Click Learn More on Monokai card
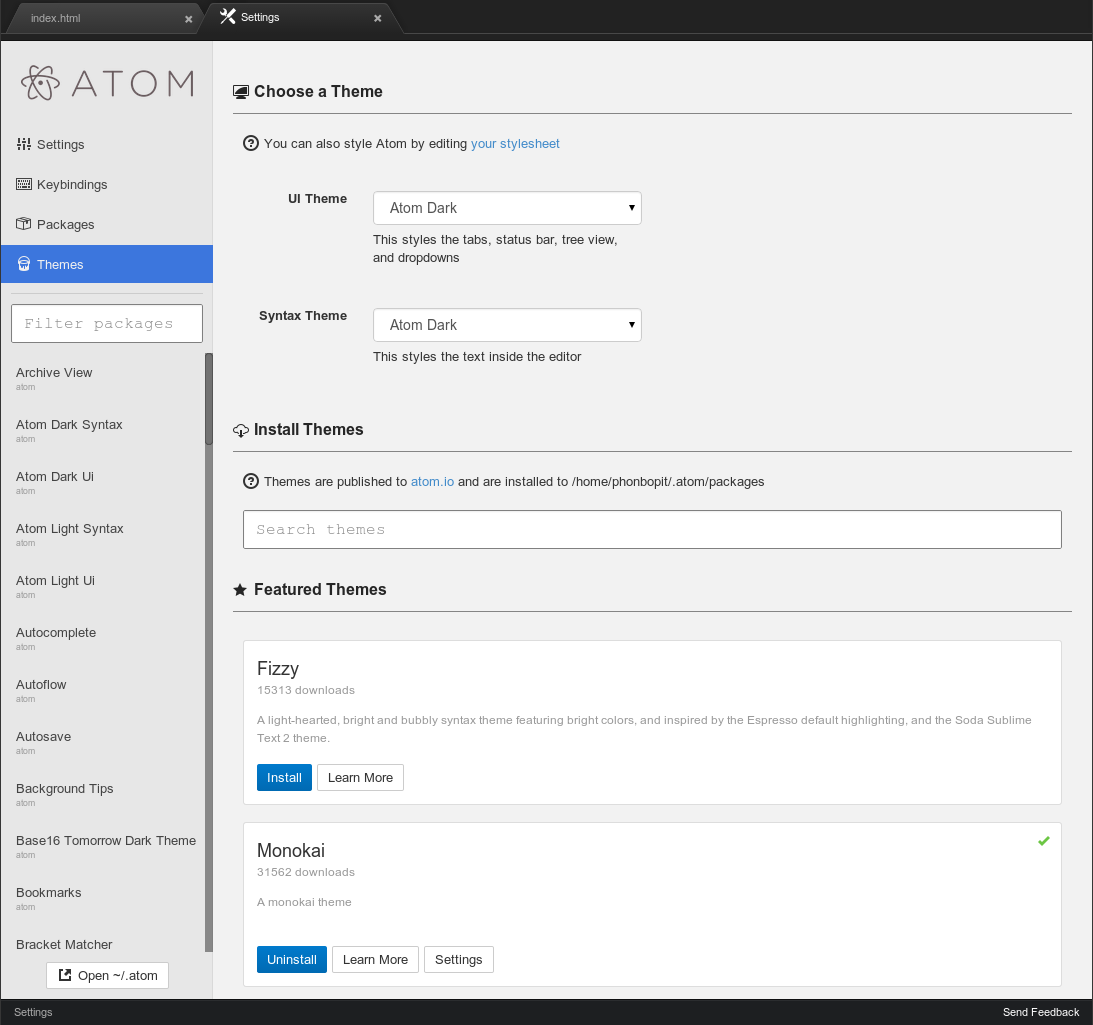Screen dimensions: 1093x1025 tap(375, 959)
